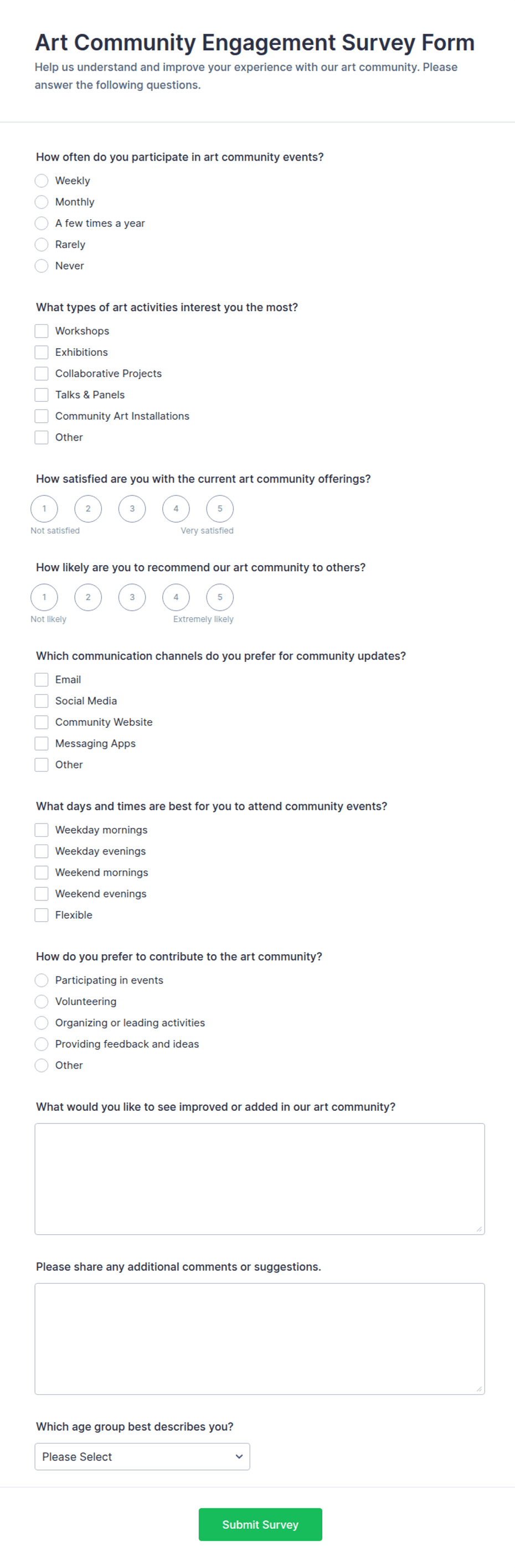Mark the Flexible availability checkbox
Viewport: 515px width, 1568px height.
tap(42, 915)
